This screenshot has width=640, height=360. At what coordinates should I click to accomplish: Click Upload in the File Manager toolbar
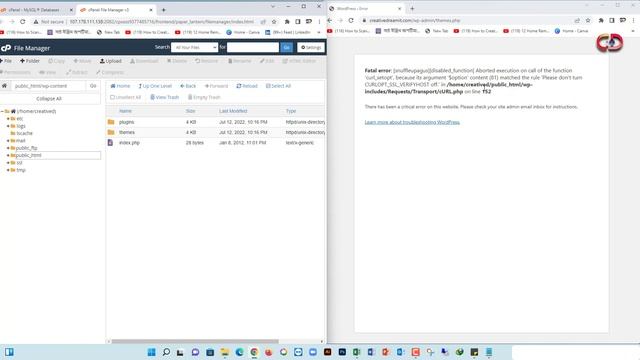pyautogui.click(x=111, y=61)
